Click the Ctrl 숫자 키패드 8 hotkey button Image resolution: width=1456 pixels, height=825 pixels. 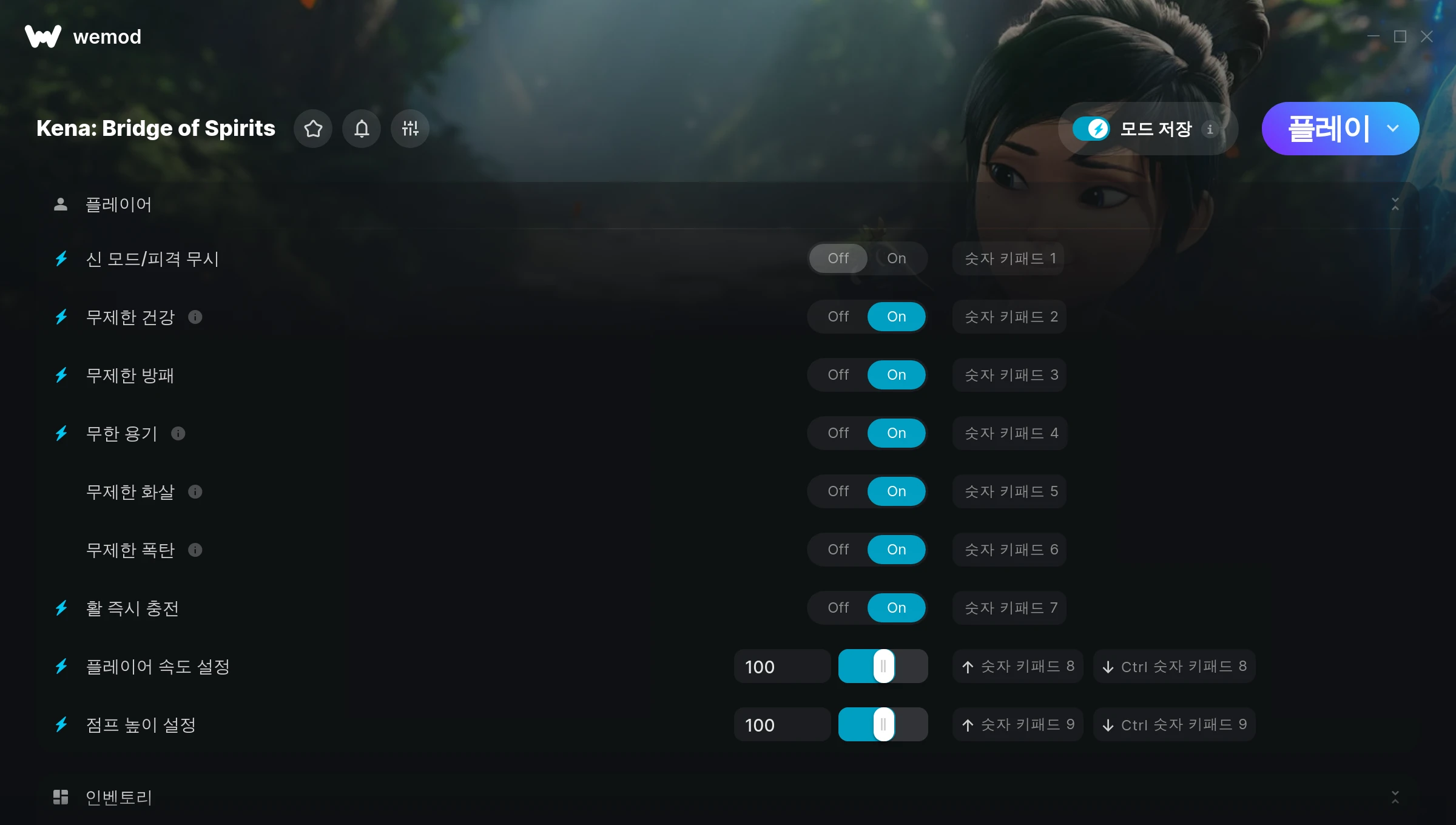click(1175, 666)
